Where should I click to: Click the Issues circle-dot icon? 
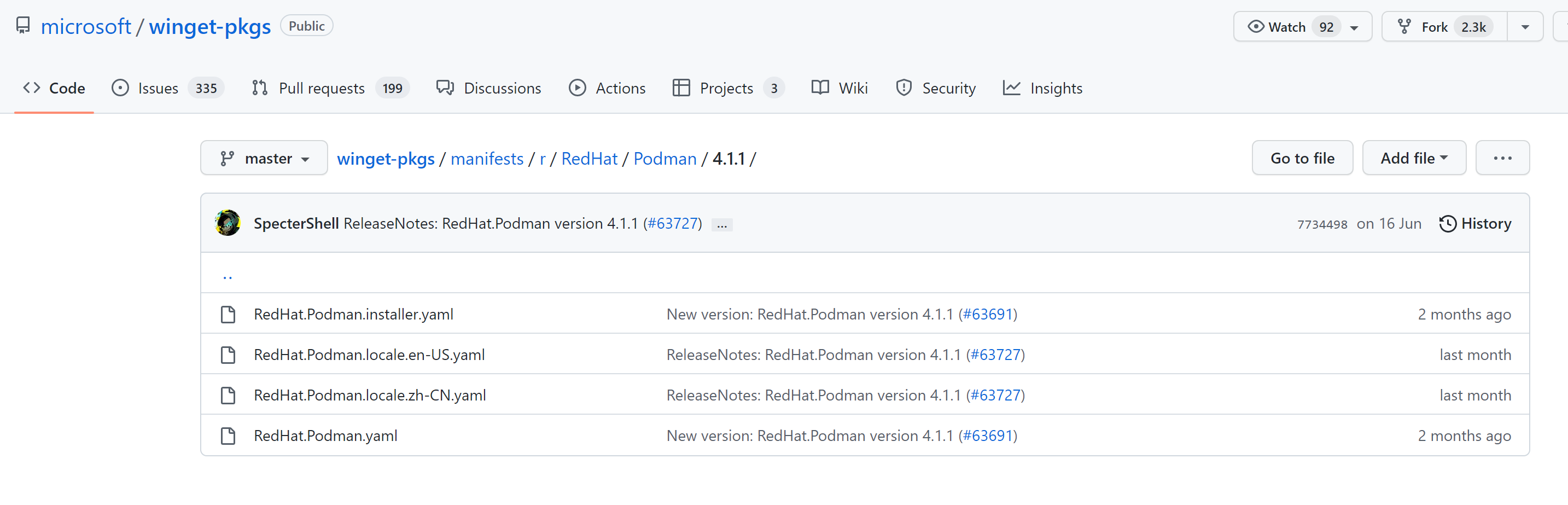(120, 88)
